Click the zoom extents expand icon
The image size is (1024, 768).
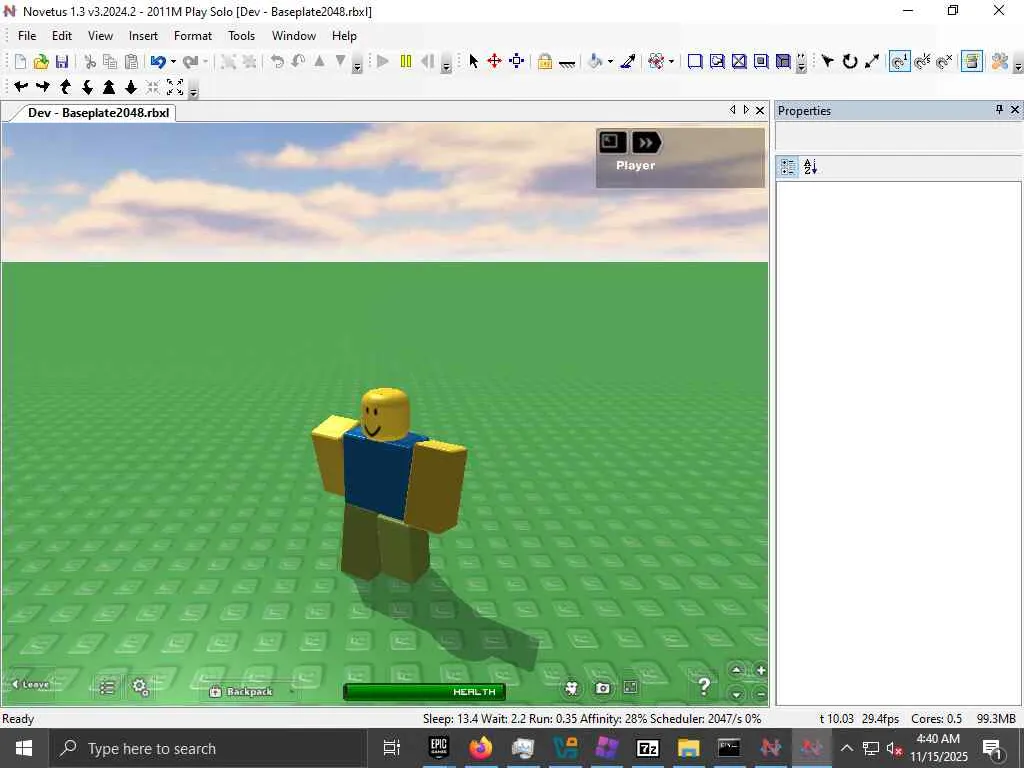click(x=175, y=86)
